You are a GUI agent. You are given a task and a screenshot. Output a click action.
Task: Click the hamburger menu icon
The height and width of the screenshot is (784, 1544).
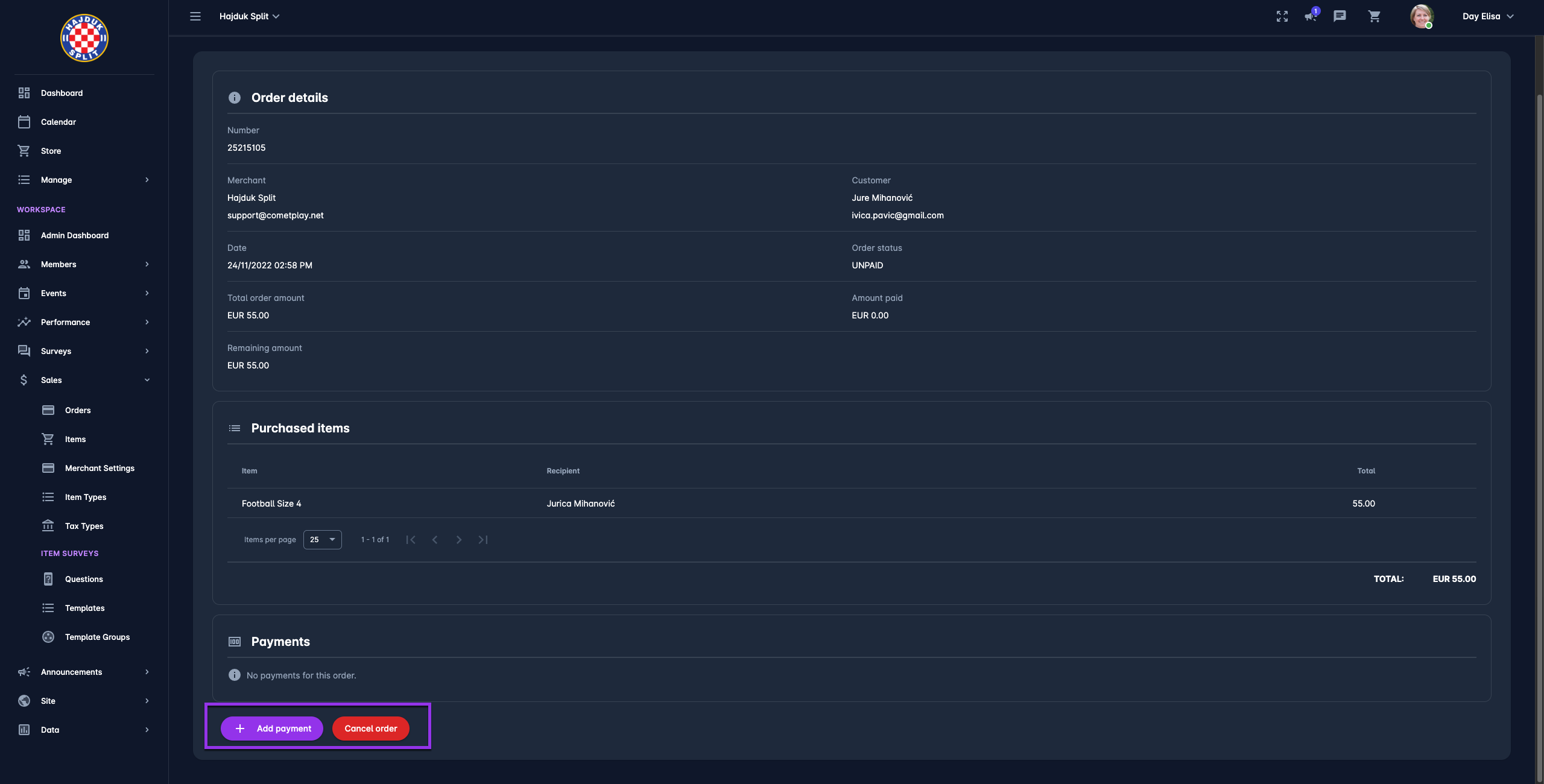[x=195, y=16]
